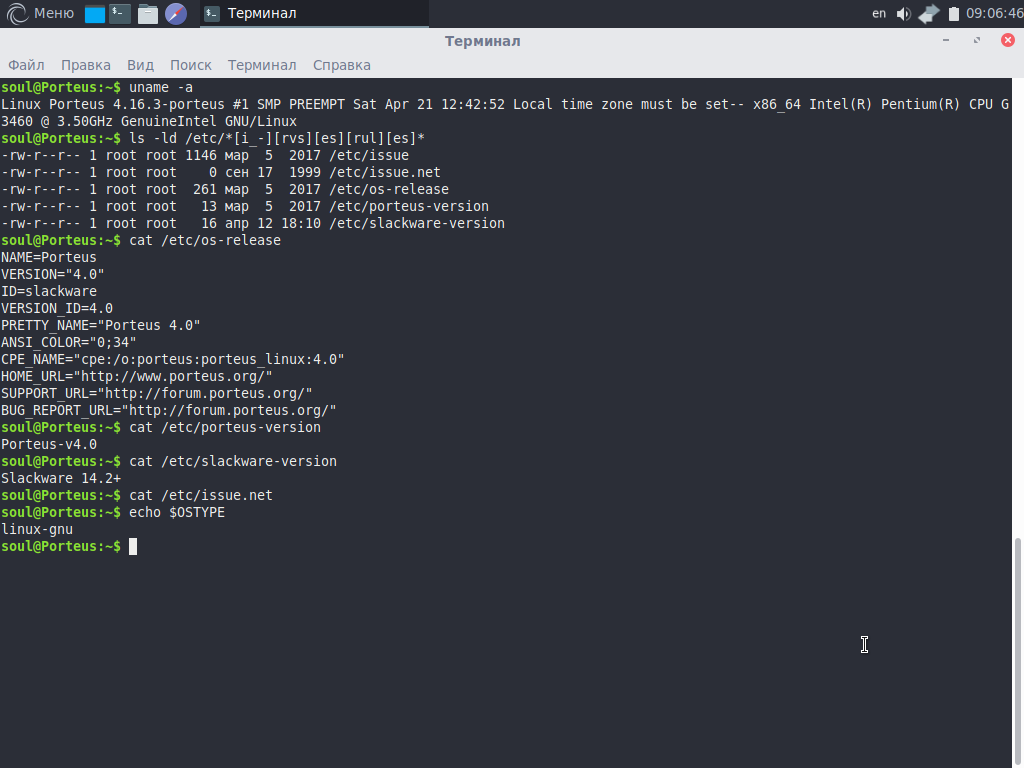Open the file manager icon in the panel
Viewport: 1024px width, 768px height.
[x=148, y=14]
